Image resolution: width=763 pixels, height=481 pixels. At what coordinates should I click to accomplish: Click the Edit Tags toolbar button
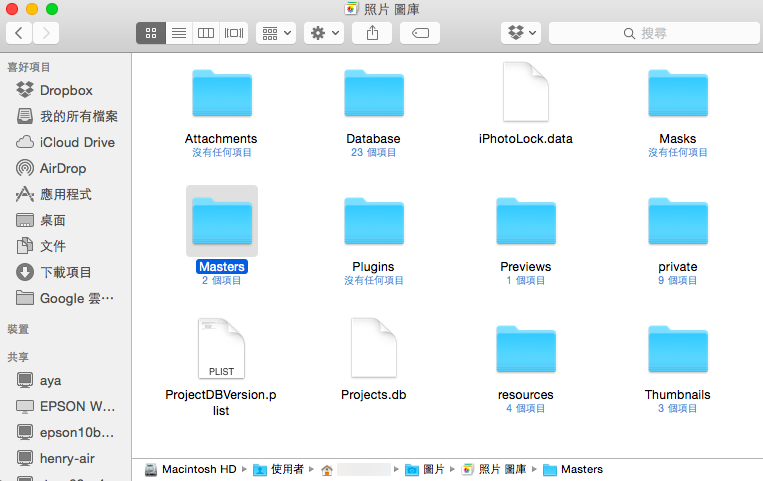click(x=420, y=33)
